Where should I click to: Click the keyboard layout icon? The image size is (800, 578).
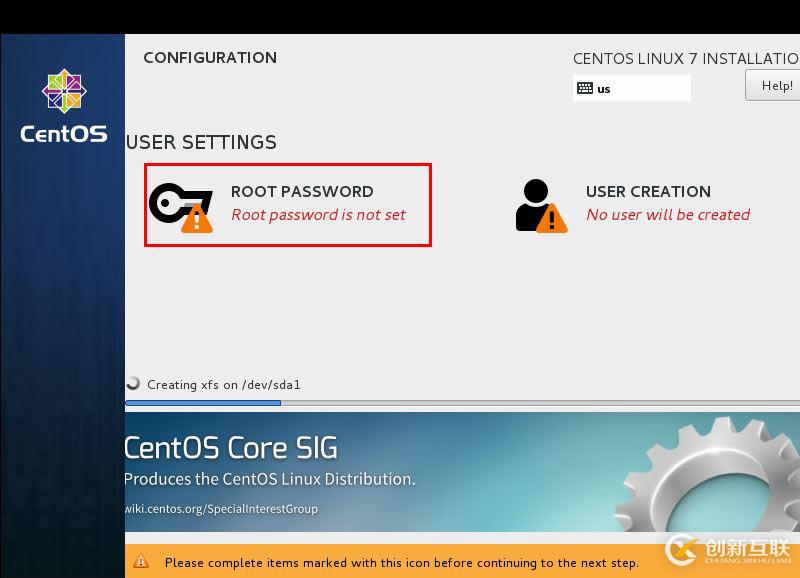point(585,88)
